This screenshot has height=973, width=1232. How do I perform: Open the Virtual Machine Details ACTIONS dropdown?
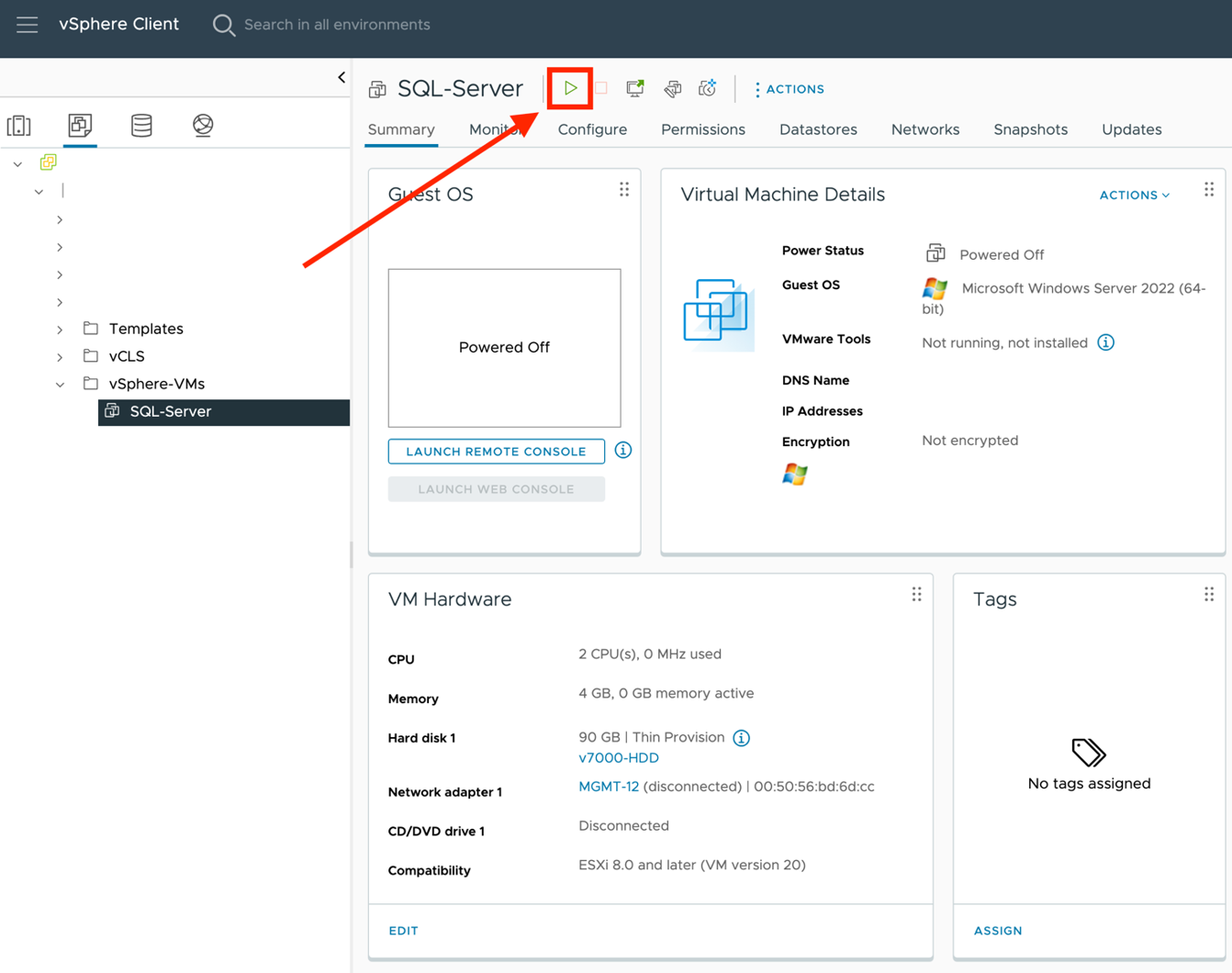pos(1134,195)
